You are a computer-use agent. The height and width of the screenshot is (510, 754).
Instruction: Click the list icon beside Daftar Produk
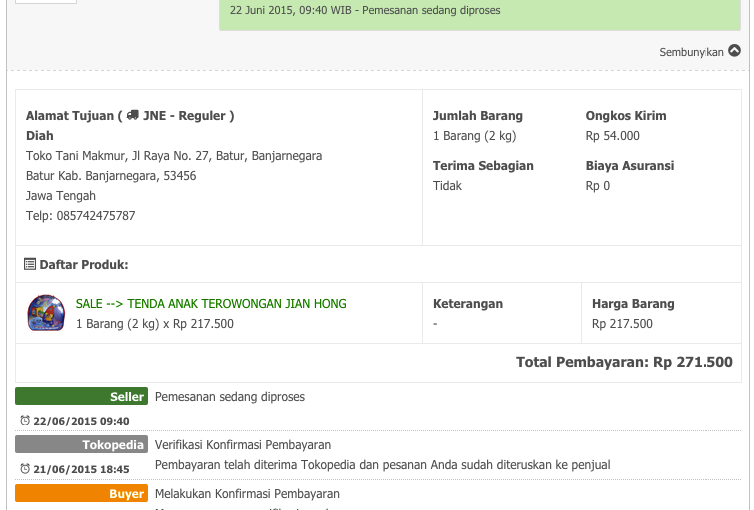coord(30,265)
